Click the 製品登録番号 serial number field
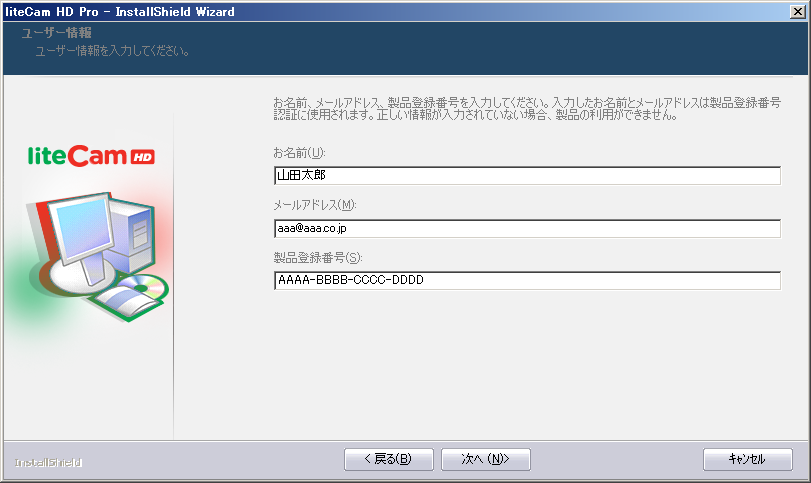The image size is (811, 483). [527, 280]
